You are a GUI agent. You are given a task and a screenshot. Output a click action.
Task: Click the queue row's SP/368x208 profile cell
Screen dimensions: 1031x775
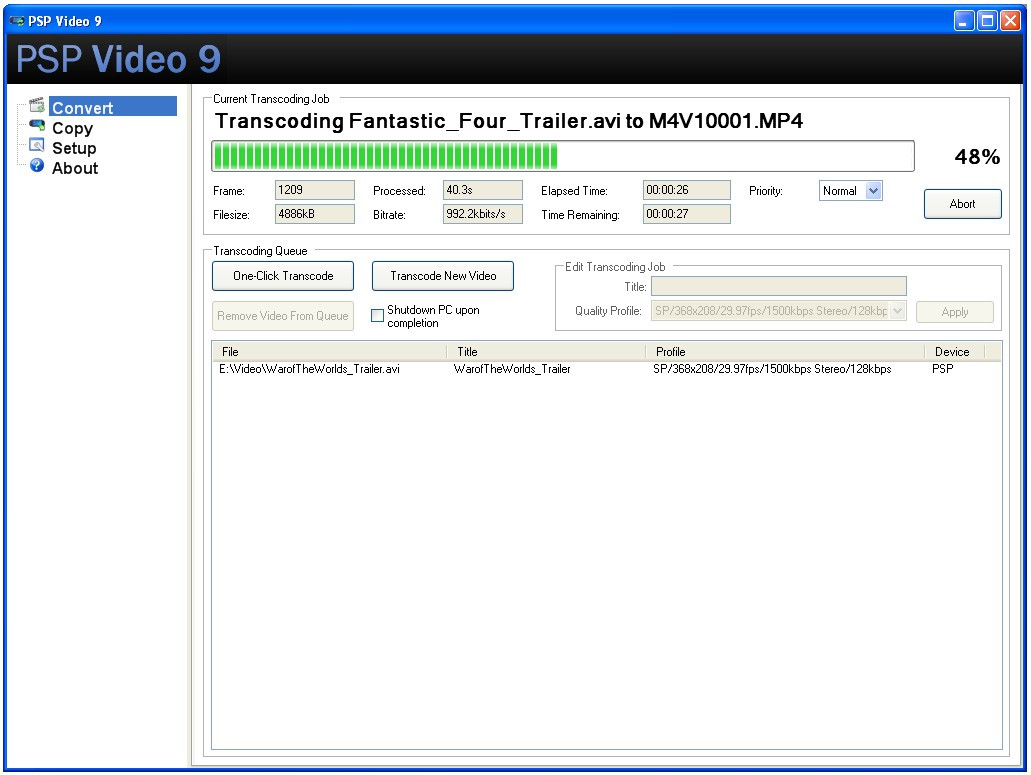772,369
